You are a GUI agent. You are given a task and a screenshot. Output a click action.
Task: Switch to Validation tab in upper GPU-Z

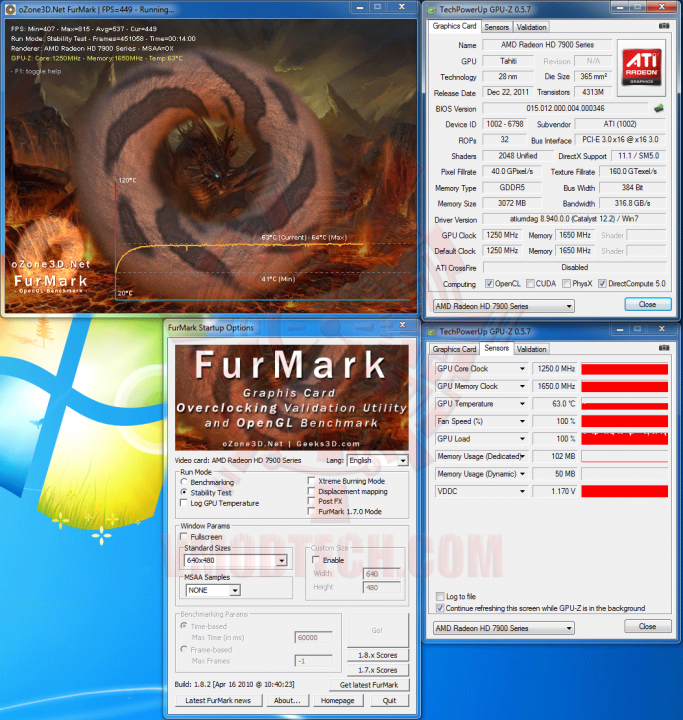pos(531,27)
